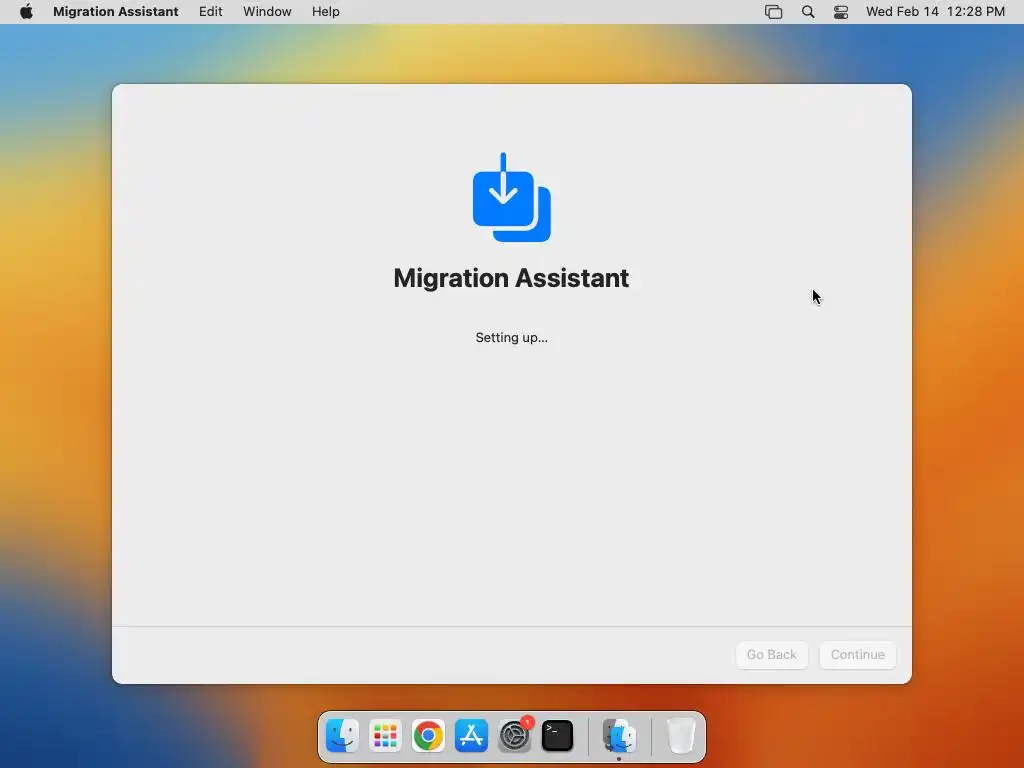Open the Edit menu
The height and width of the screenshot is (768, 1024).
pyautogui.click(x=210, y=12)
